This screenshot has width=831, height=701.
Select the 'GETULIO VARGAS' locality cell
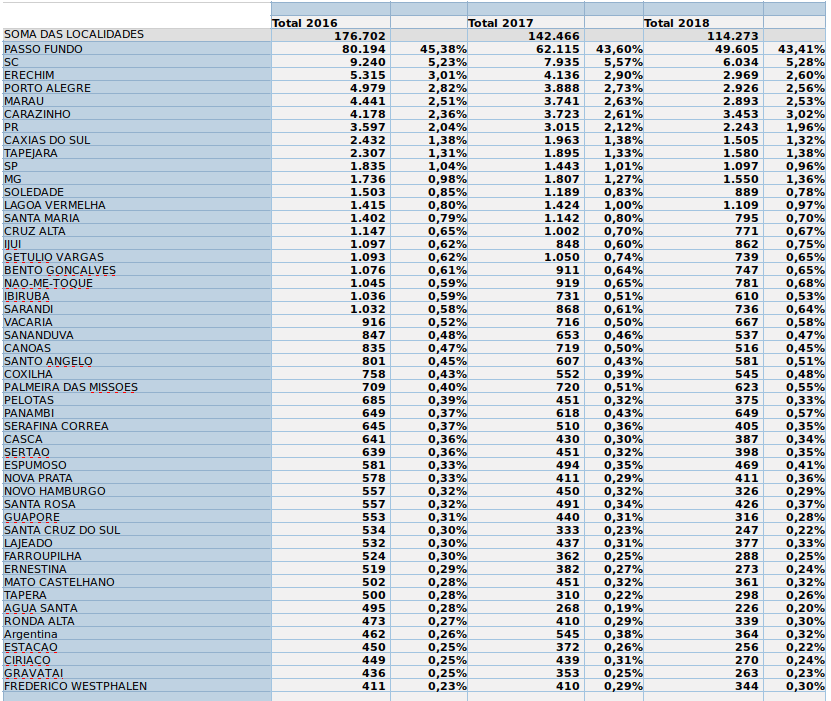click(x=54, y=257)
